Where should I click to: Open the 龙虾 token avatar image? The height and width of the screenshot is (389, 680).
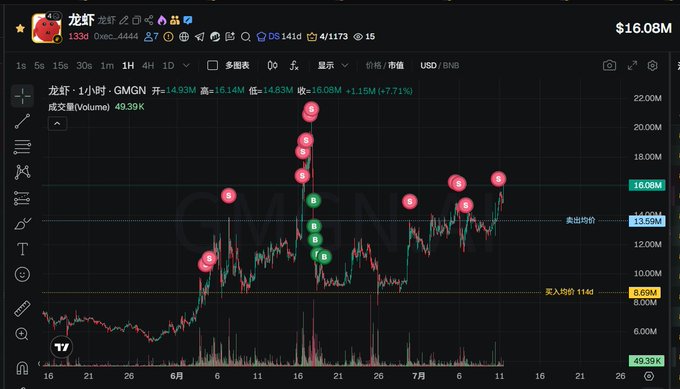tap(46, 28)
